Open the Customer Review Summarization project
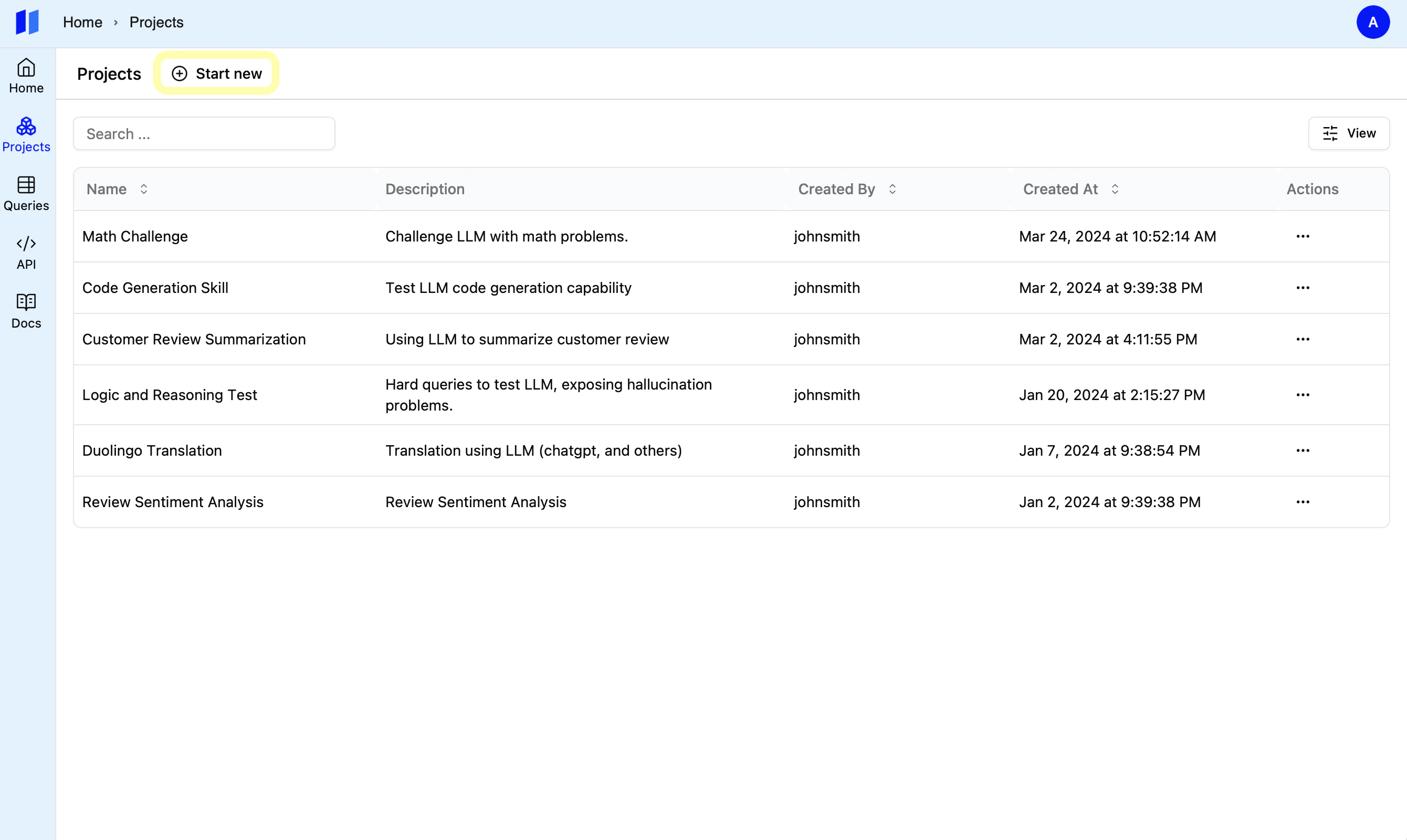Image resolution: width=1407 pixels, height=840 pixels. pyautogui.click(x=194, y=339)
